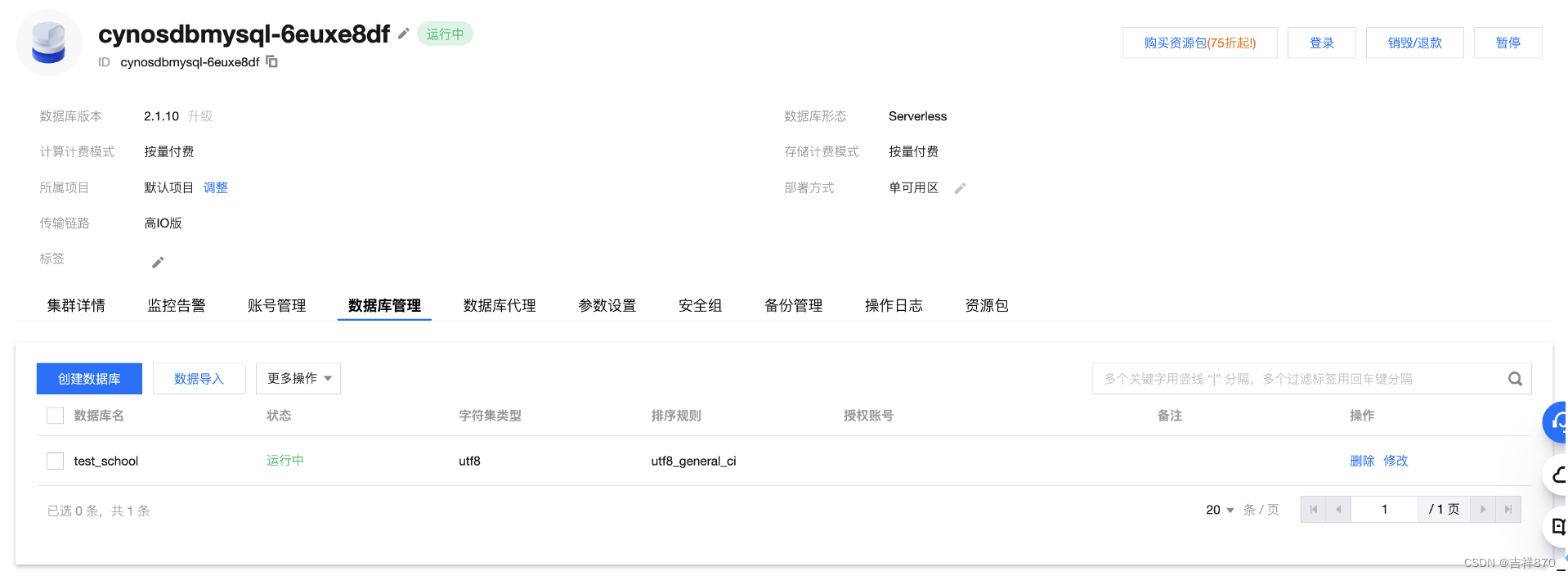This screenshot has height=576, width=1568.
Task: Switch to the 资源包 tab
Action: coord(987,305)
